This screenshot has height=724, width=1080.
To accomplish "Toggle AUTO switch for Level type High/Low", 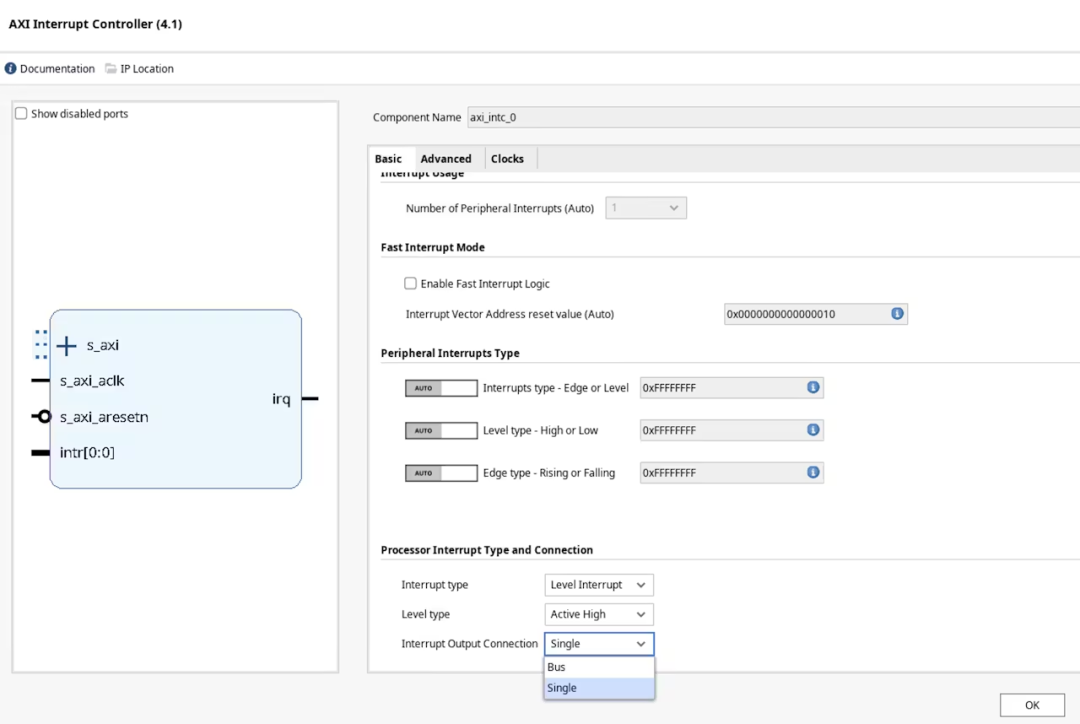I will tap(441, 431).
